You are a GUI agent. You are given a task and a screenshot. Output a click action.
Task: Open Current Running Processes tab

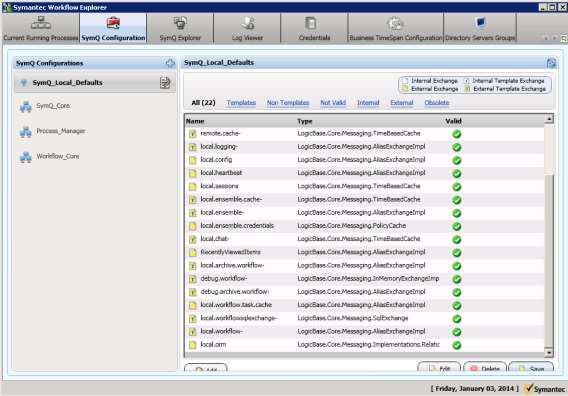(x=40, y=29)
